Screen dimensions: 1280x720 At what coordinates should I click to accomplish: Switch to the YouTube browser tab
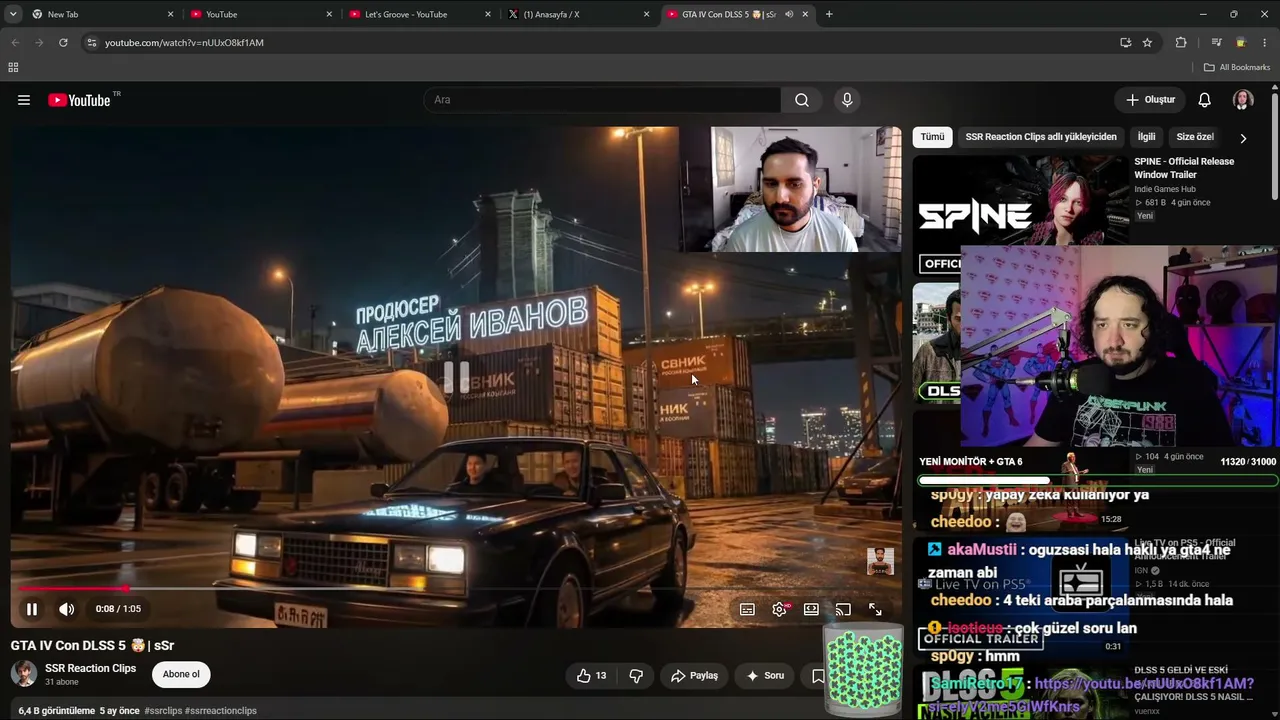(x=260, y=14)
